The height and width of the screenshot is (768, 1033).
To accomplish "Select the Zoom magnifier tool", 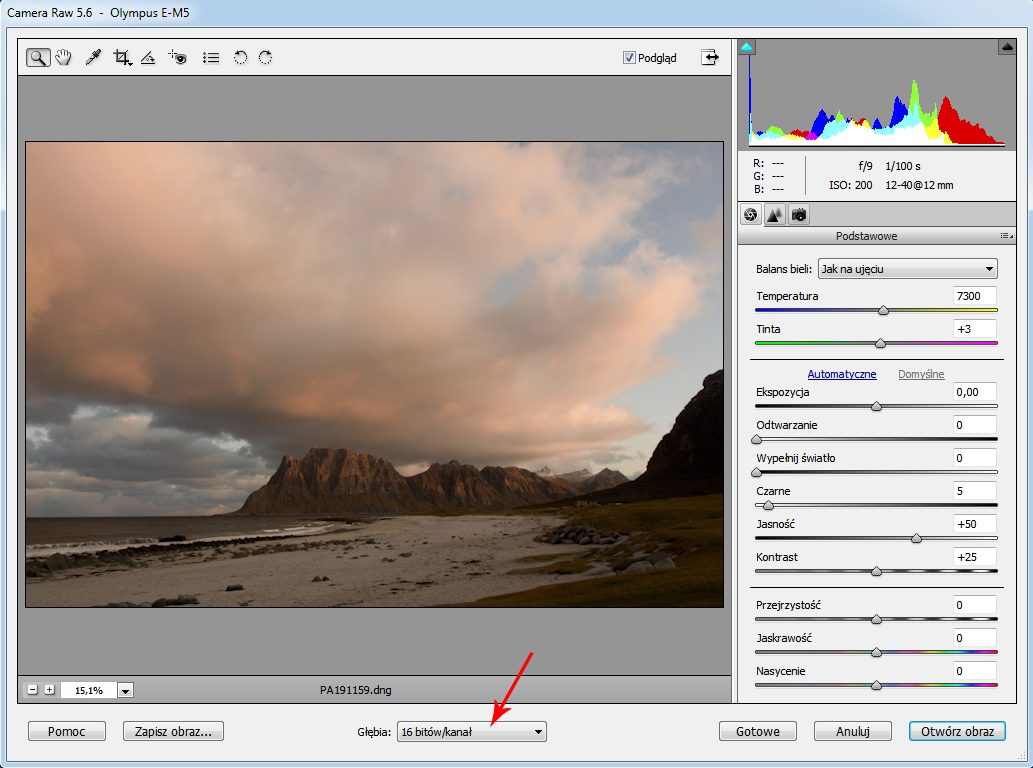I will 38,58.
